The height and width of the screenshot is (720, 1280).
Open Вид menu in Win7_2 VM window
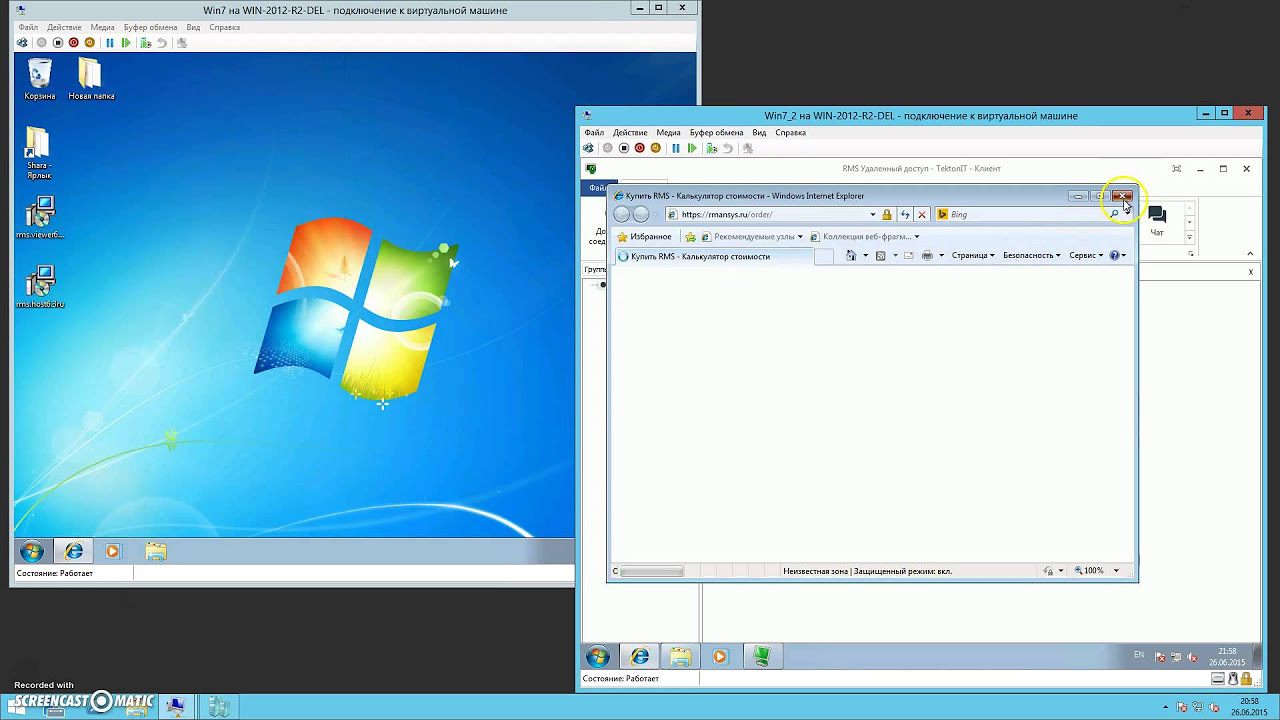pos(759,132)
